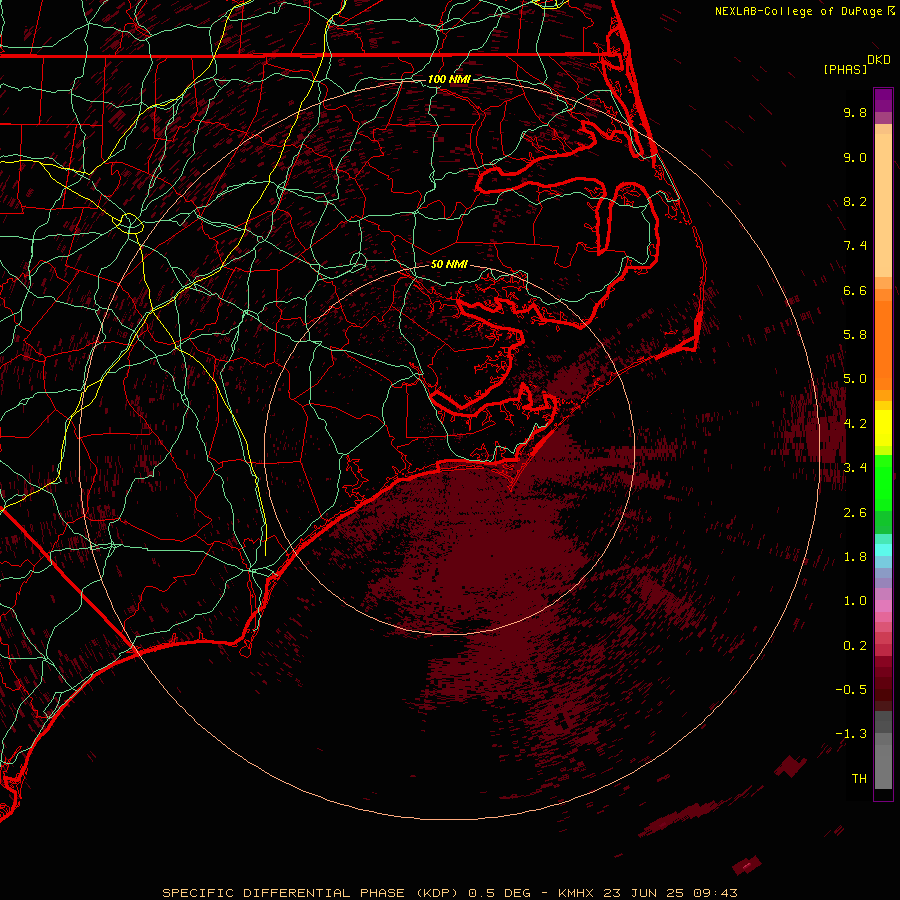Select the 3.4 legend value
900x900 pixels.
coord(855,468)
